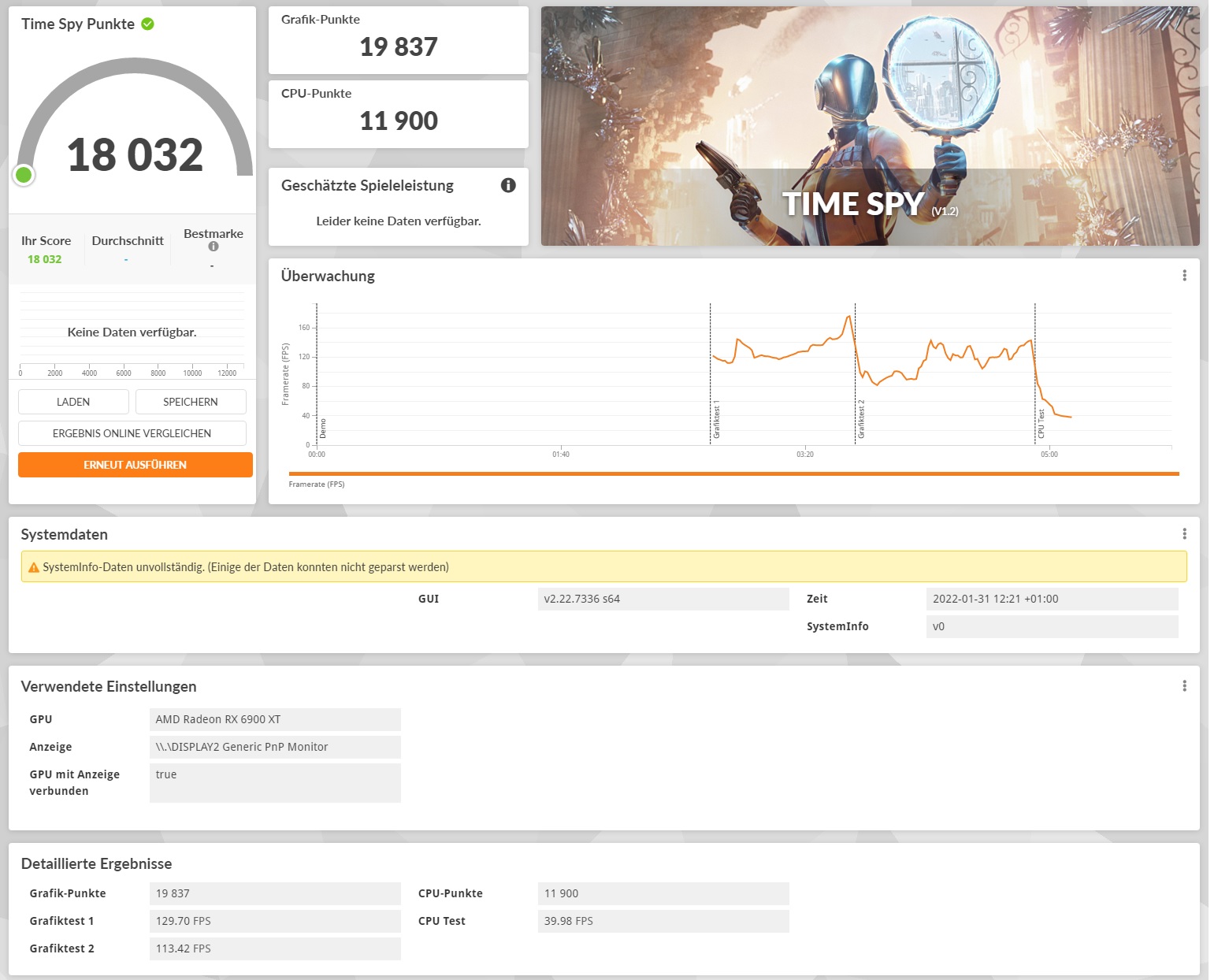Click the orange ERNEUT AUSFÜHREN button
Viewport: 1229px width, 980px height.
136,465
